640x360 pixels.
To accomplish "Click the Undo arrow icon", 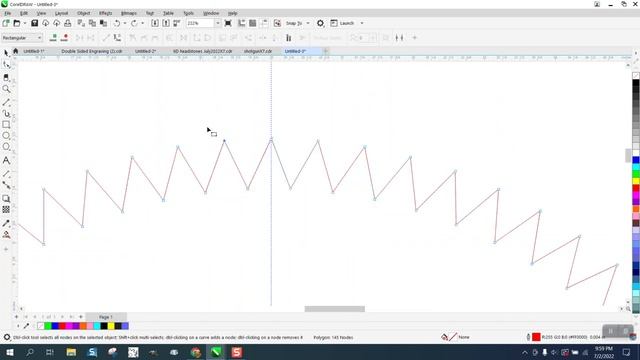I will [117, 23].
